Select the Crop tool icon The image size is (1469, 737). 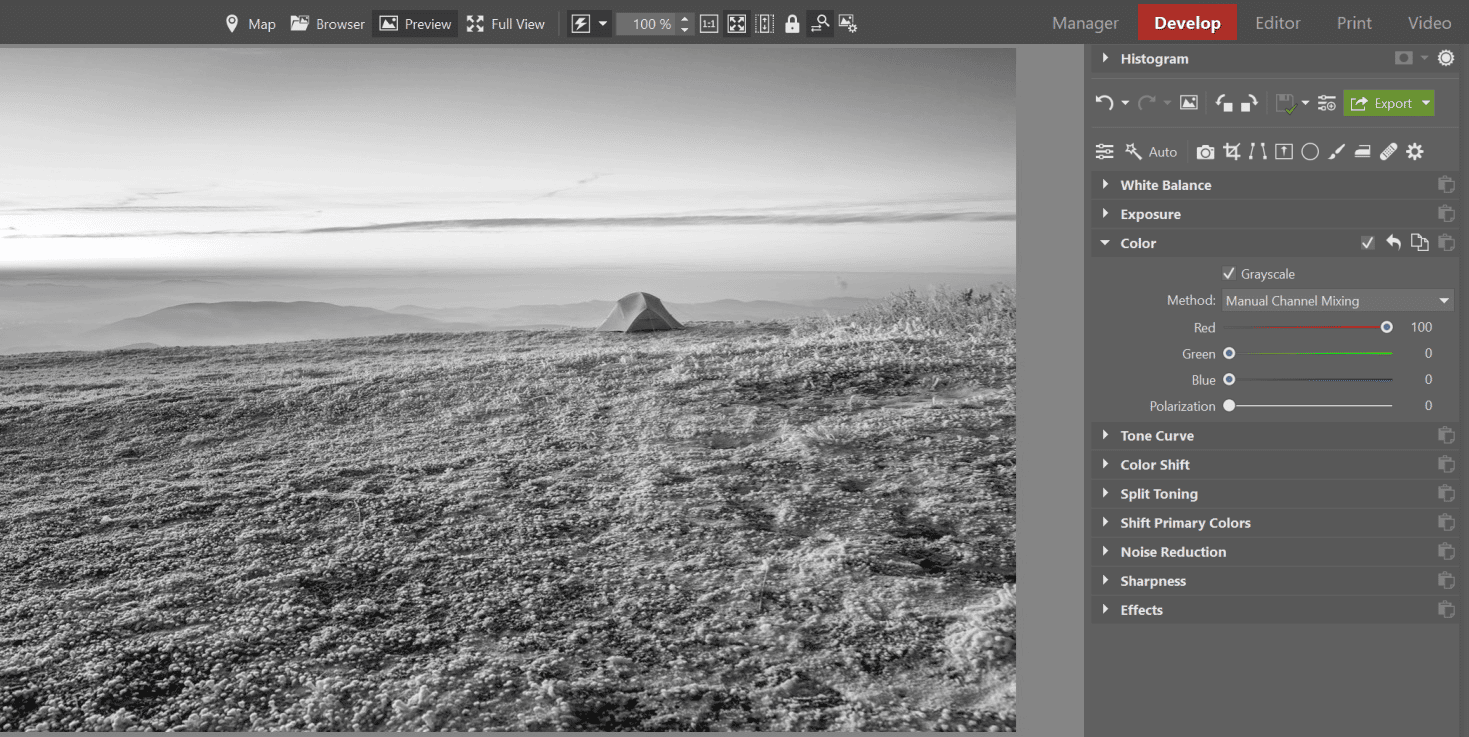point(1232,152)
